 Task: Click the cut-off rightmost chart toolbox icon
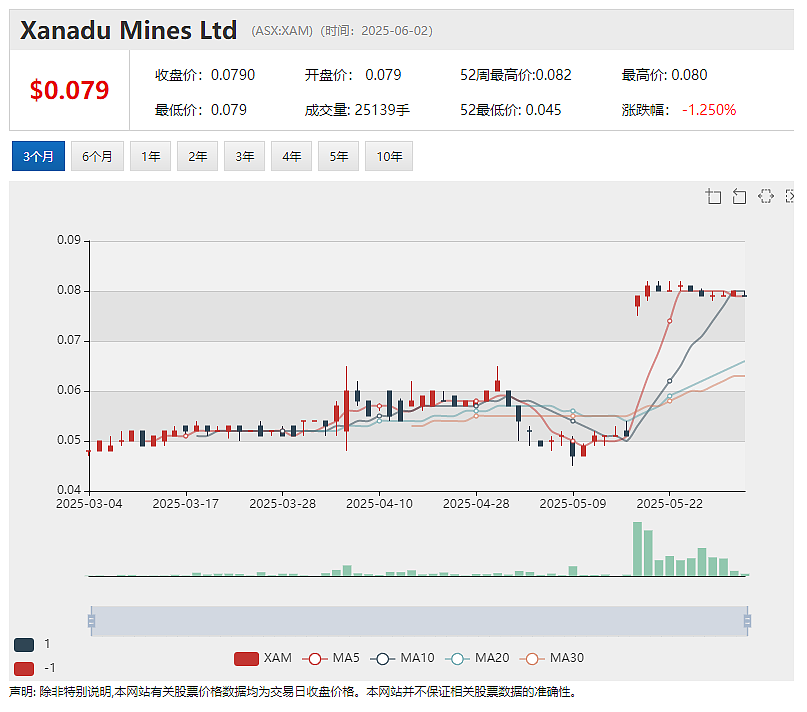(x=790, y=196)
